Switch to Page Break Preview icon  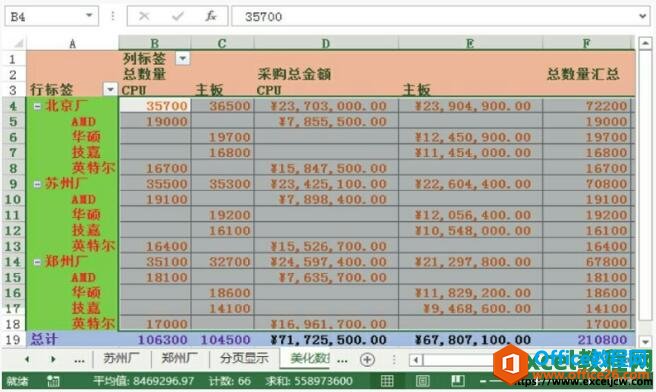click(458, 381)
